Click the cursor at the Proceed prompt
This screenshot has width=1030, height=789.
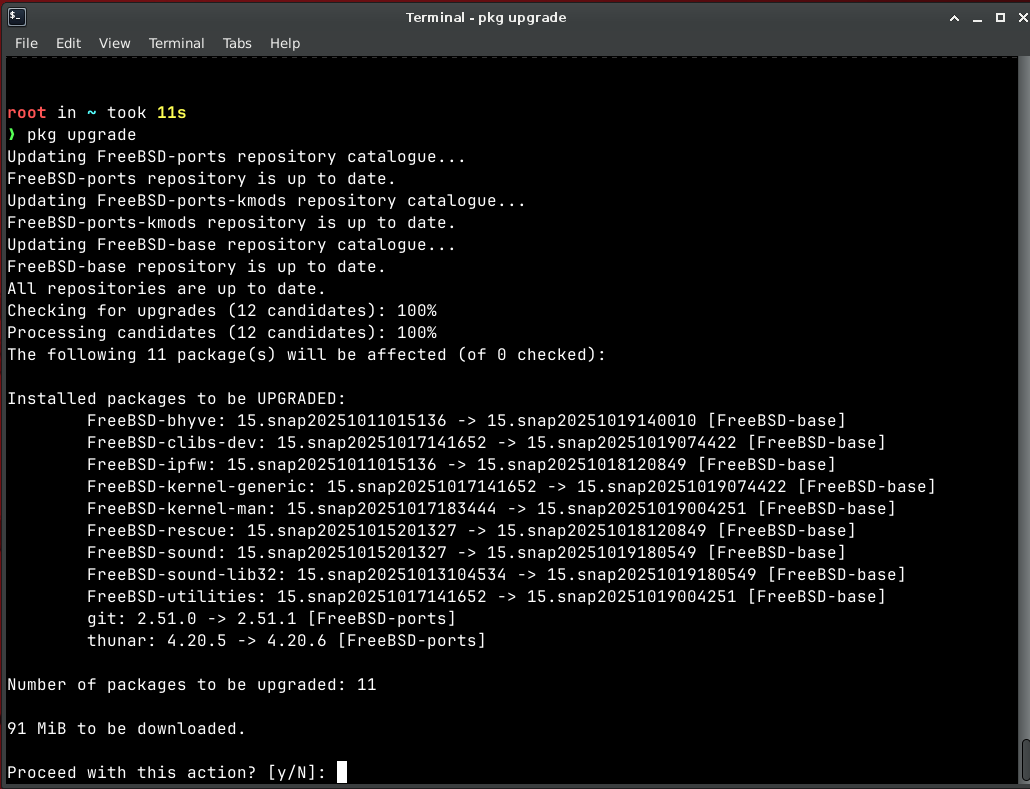pyautogui.click(x=342, y=772)
